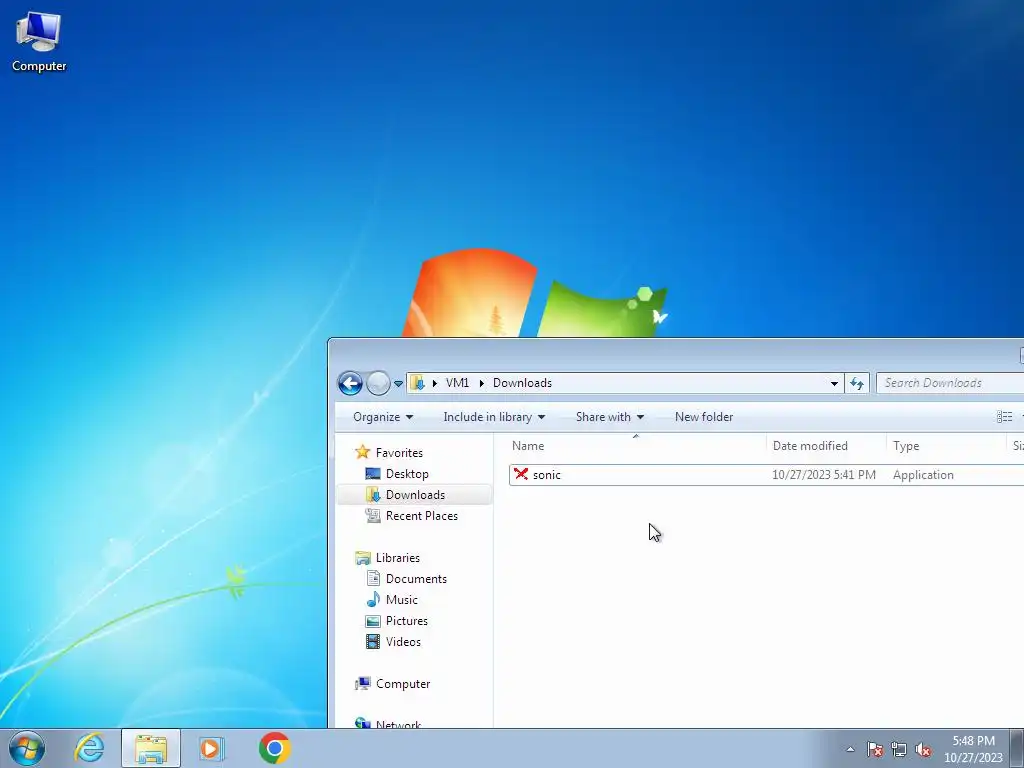The width and height of the screenshot is (1024, 768).
Task: Click the Pictures library icon
Action: pos(373,620)
